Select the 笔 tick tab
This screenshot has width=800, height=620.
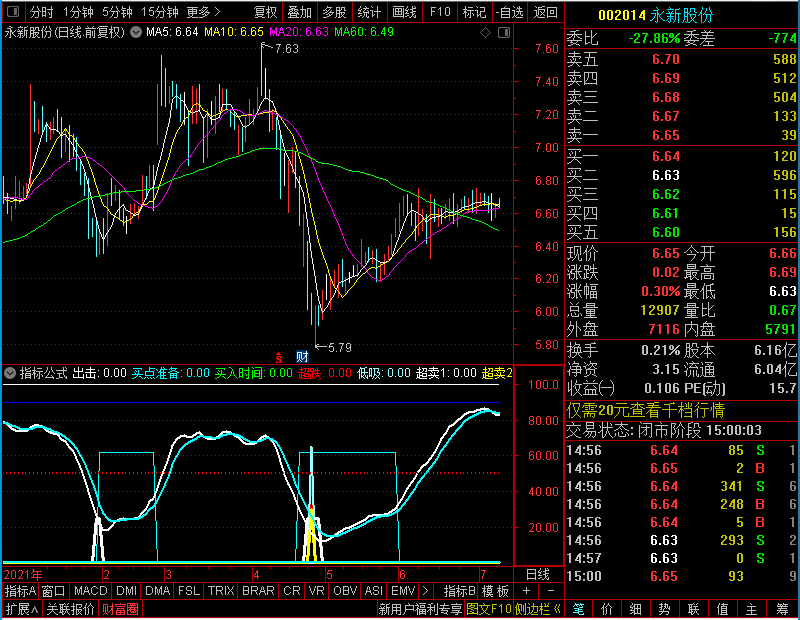click(x=578, y=609)
